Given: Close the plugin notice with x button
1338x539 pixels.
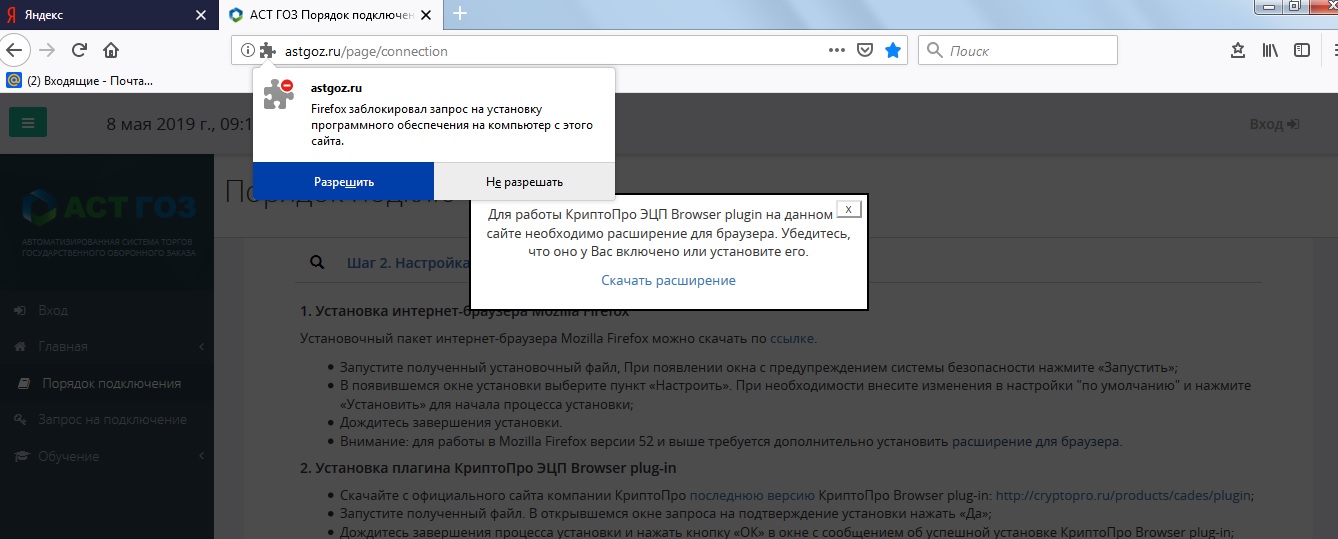Looking at the screenshot, I should (x=848, y=209).
